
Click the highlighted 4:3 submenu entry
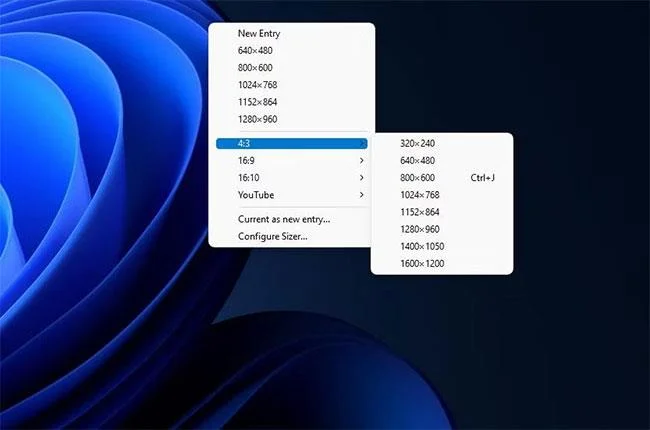291,143
